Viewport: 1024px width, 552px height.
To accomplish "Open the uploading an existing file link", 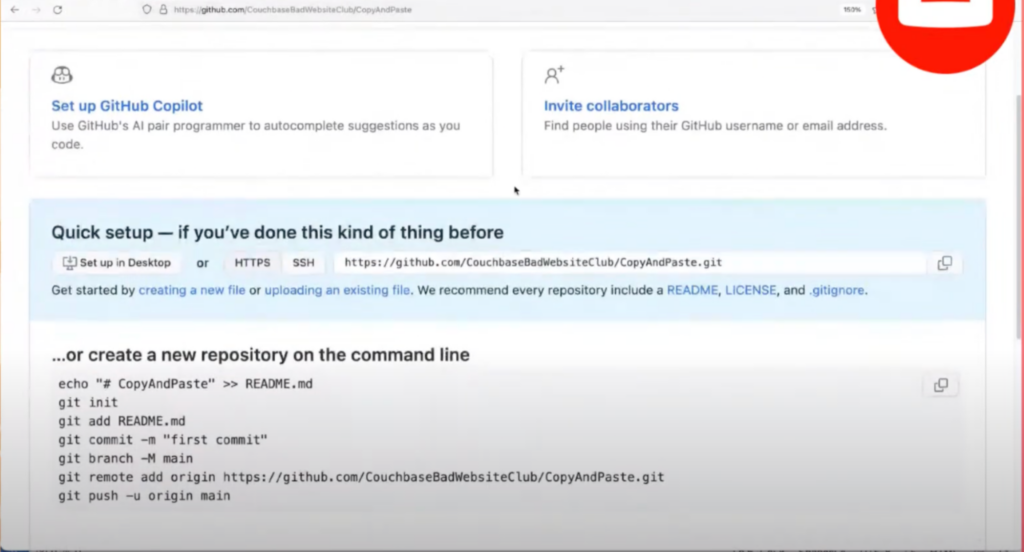I will point(338,290).
